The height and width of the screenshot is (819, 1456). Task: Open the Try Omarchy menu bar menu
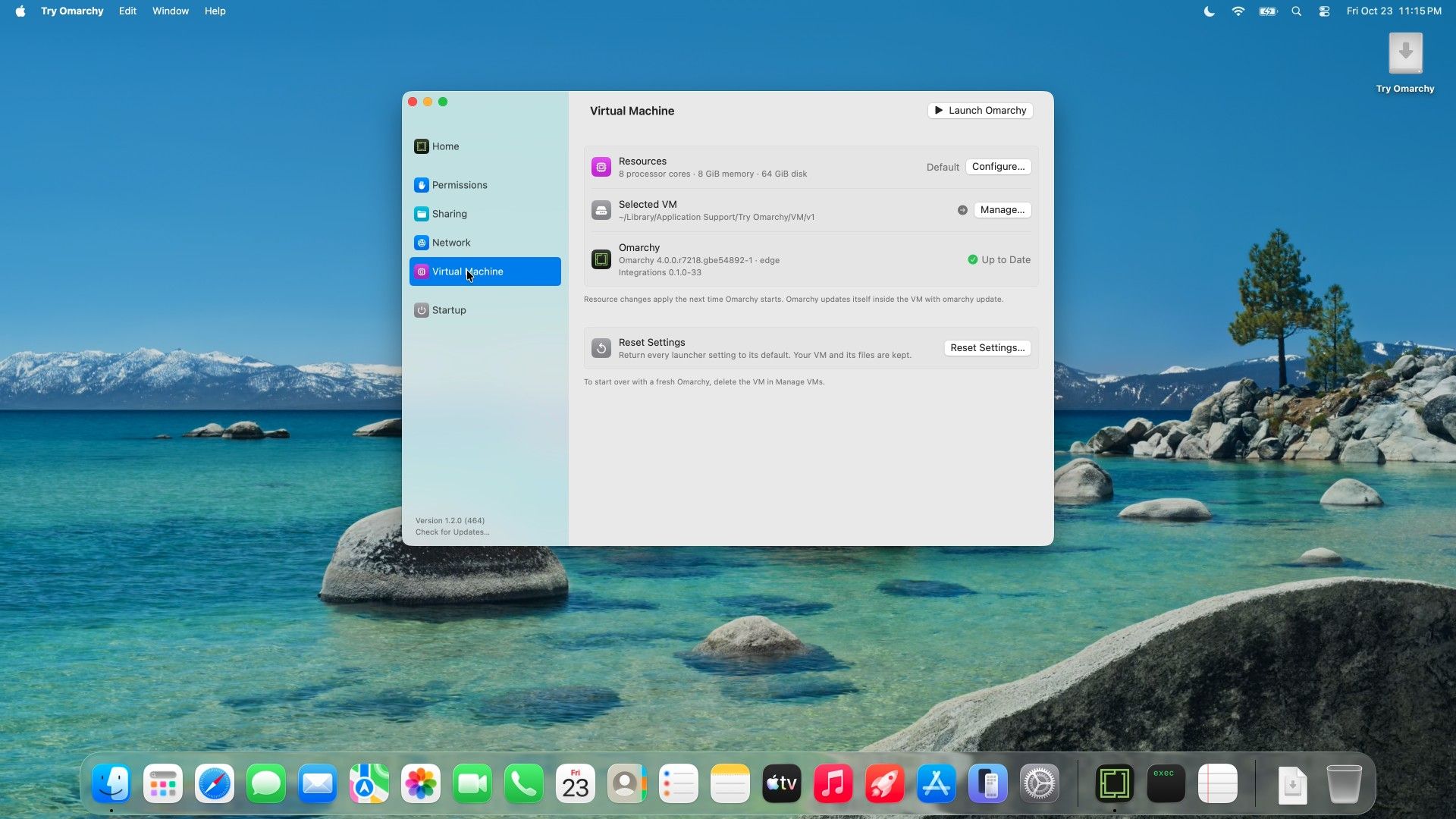coord(72,11)
